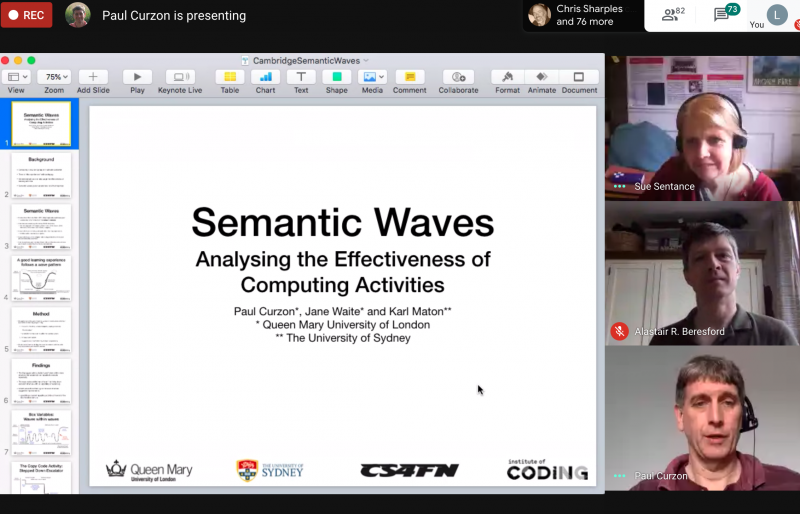Toggle the Animate inspector panel
800x514 pixels.
(x=542, y=77)
